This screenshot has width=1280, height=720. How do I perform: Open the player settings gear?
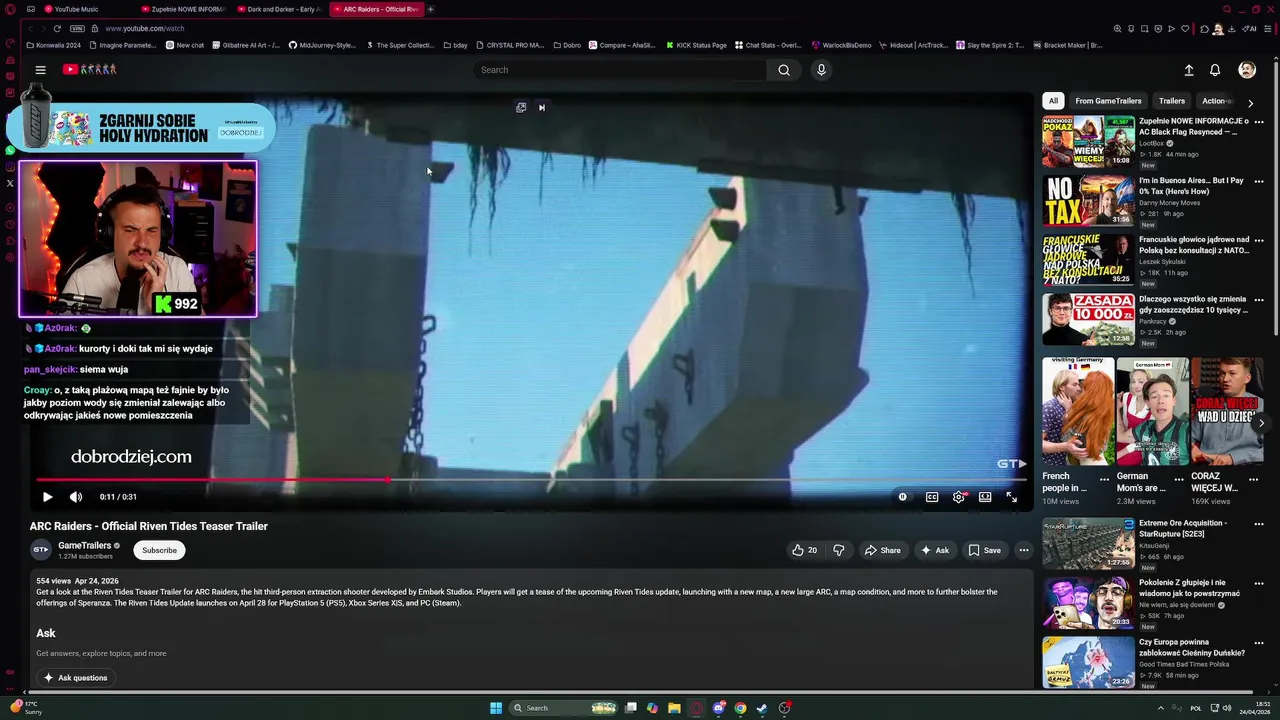[959, 497]
